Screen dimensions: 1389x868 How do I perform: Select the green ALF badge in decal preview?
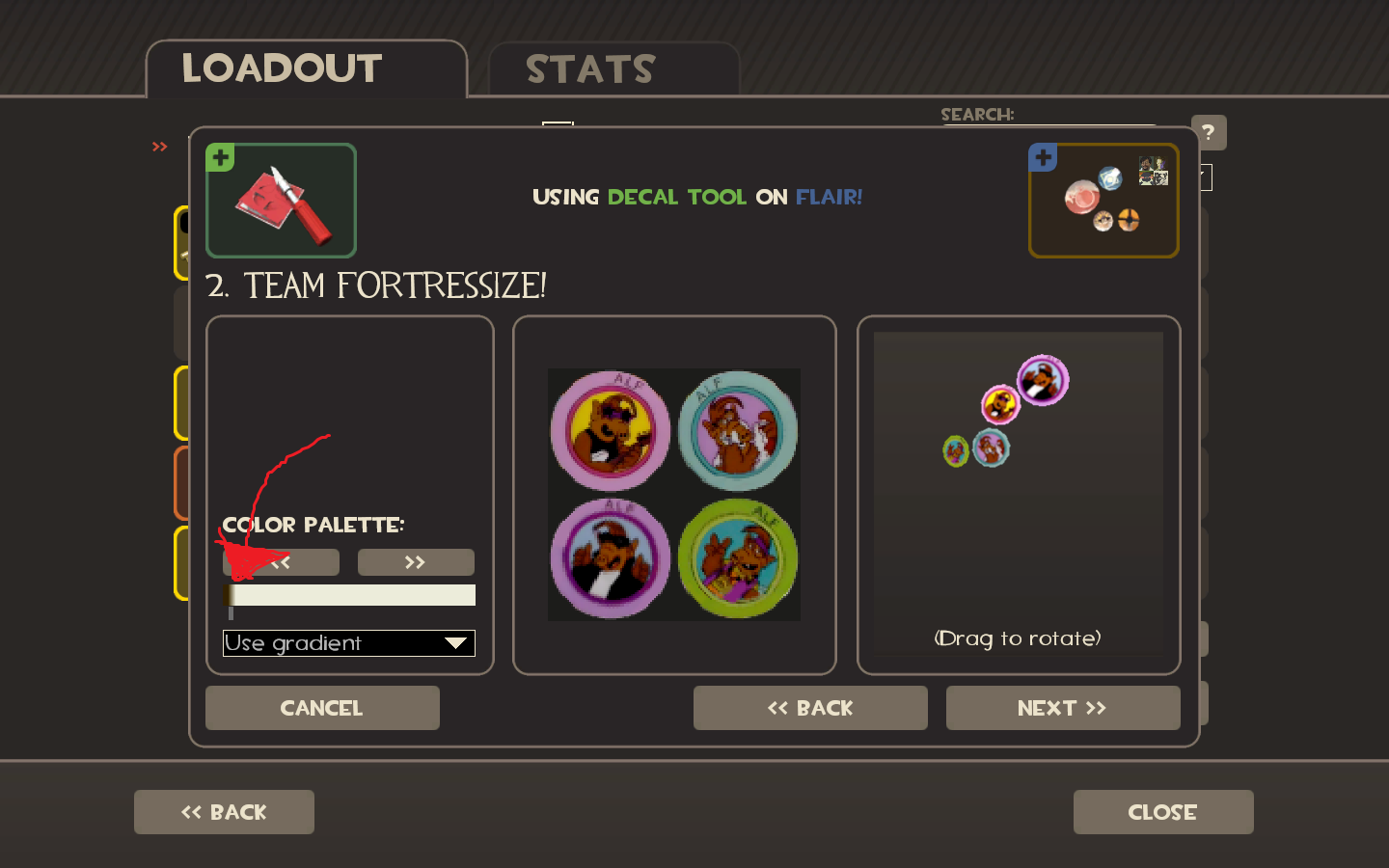tap(738, 557)
